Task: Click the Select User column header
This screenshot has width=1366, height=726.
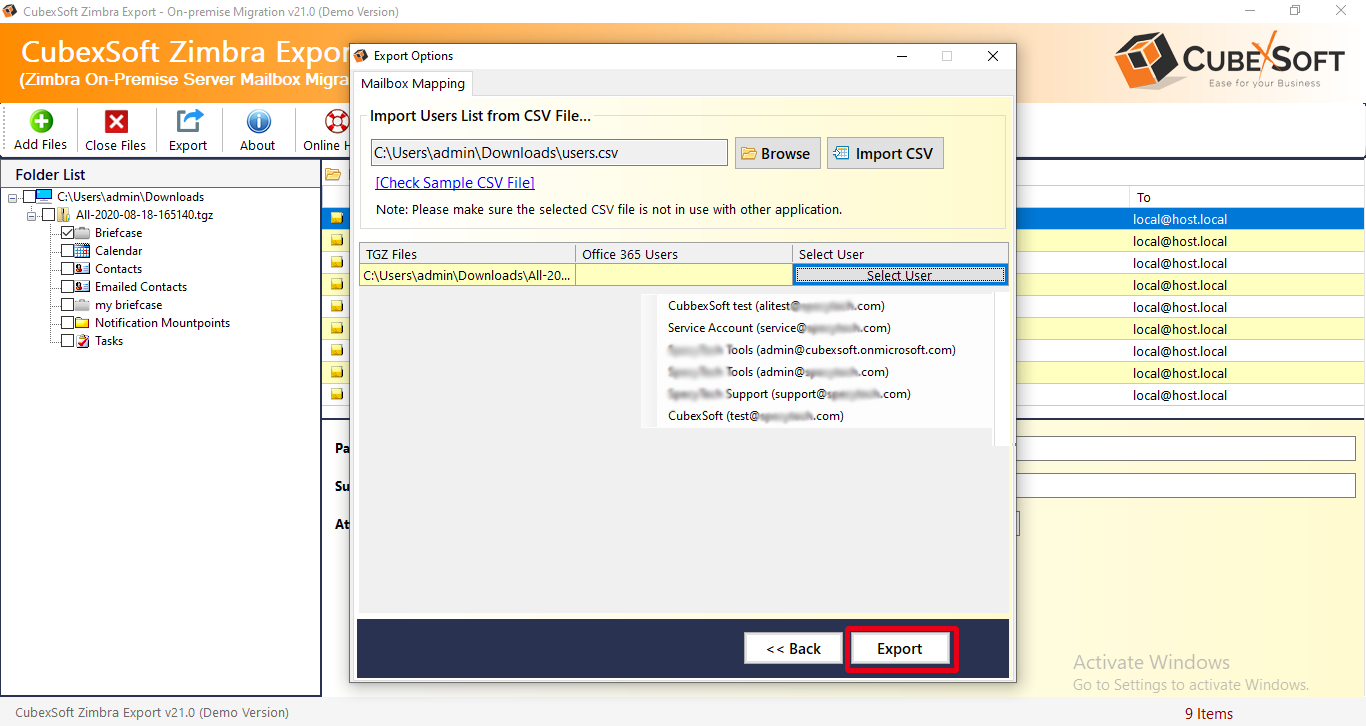Action: click(900, 254)
